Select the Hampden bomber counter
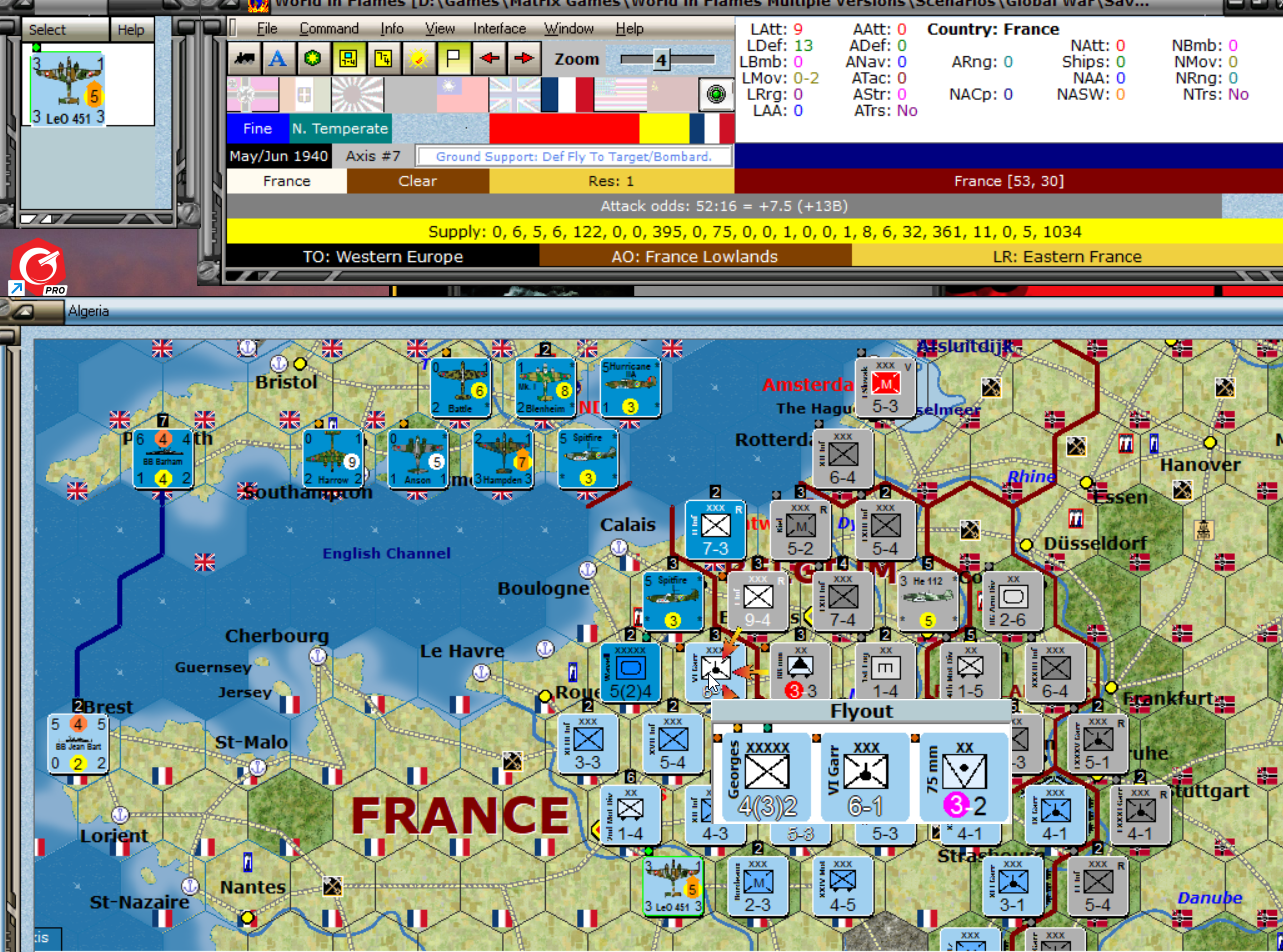This screenshot has height=952, width=1283. click(502, 459)
